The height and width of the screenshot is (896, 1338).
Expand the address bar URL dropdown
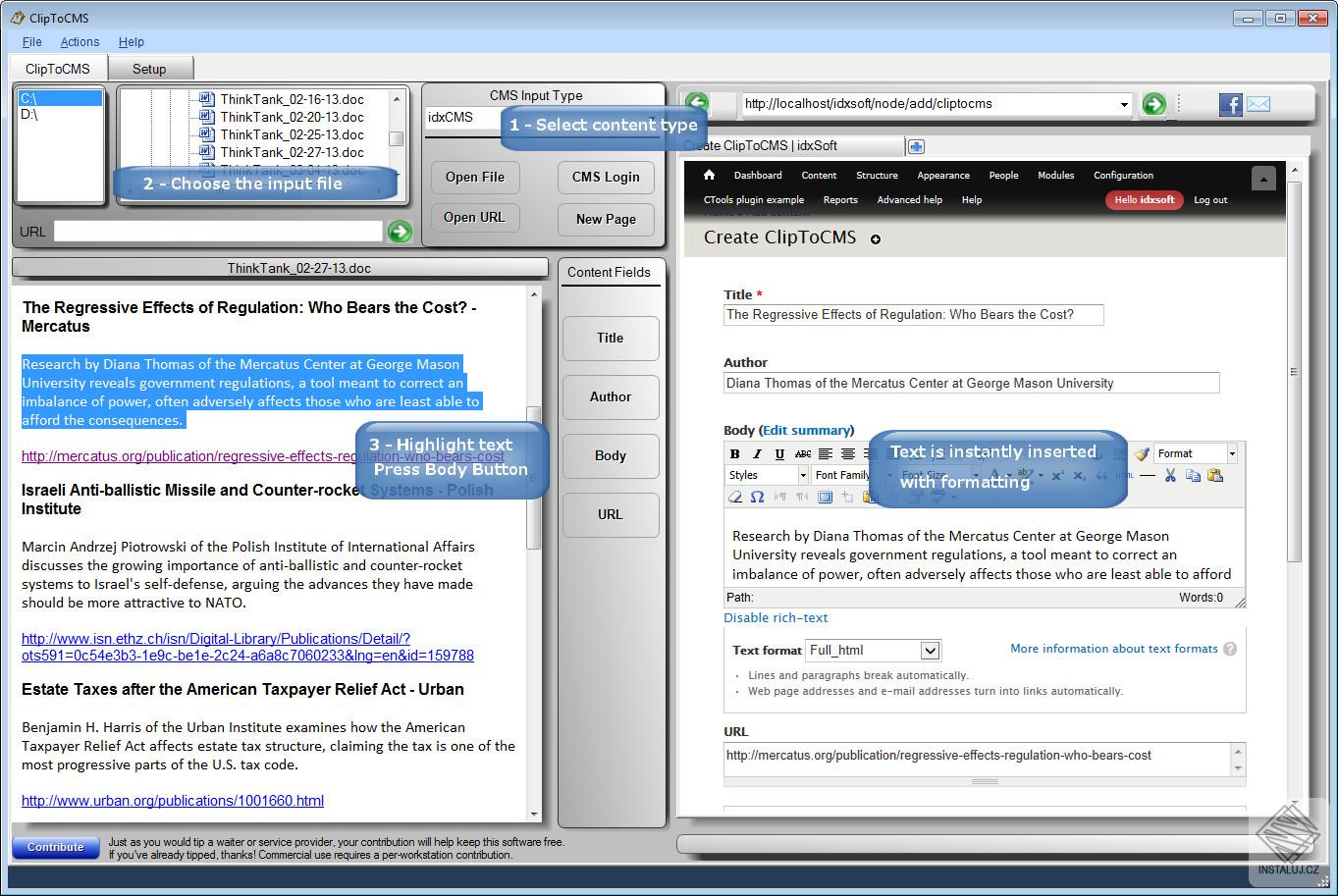coord(1124,104)
